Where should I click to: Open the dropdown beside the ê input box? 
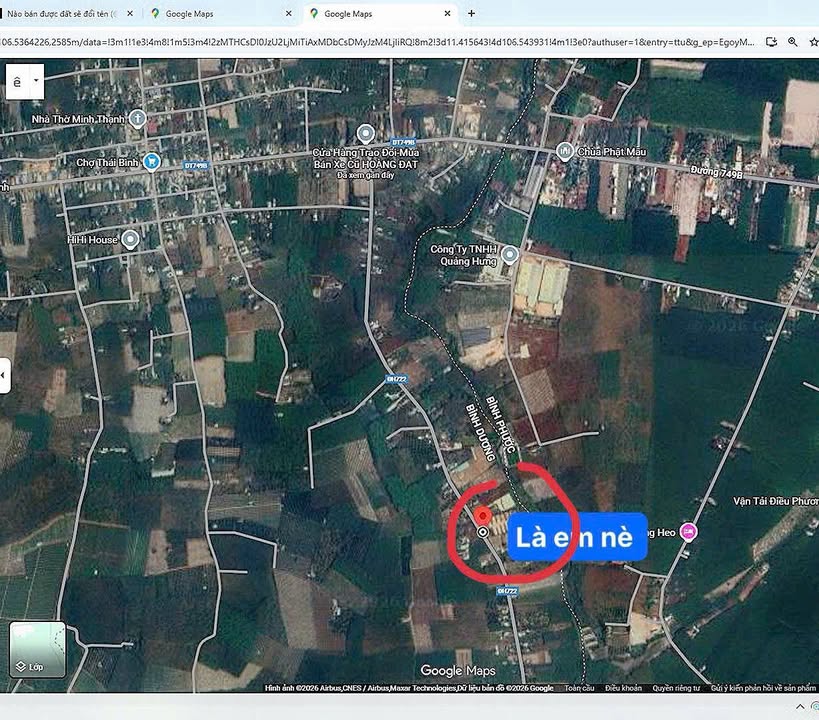pyautogui.click(x=34, y=81)
